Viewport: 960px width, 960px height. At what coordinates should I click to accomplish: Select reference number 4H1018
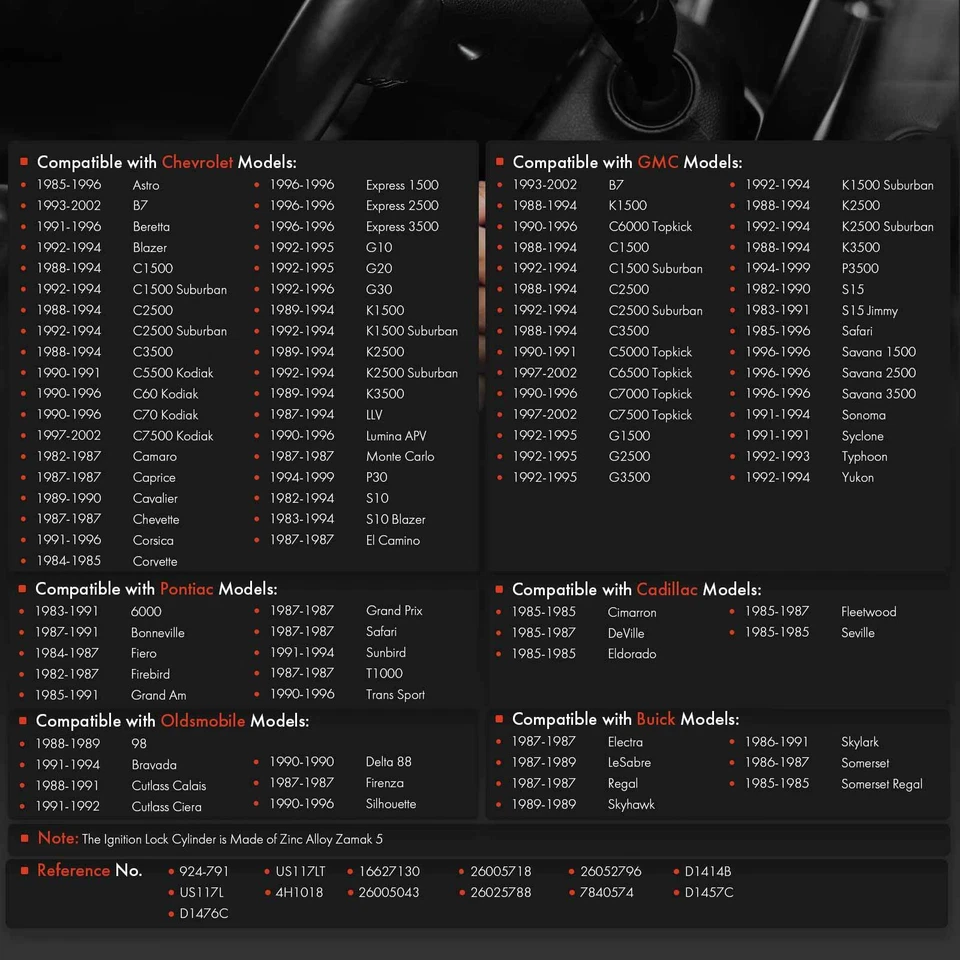(x=299, y=892)
